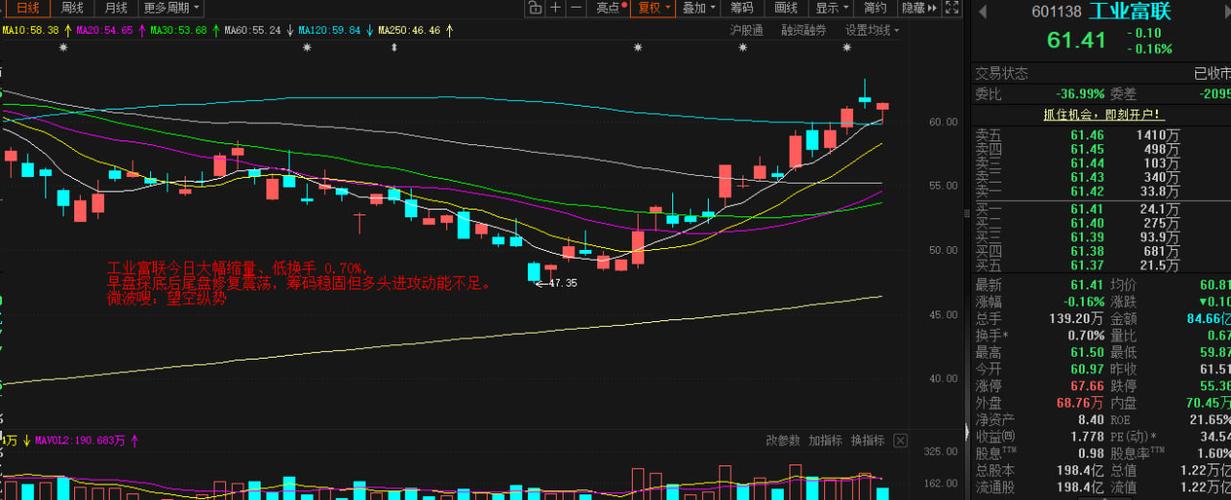Click the MA30:53.68 indicator label
The height and width of the screenshot is (500, 1231).
click(180, 31)
